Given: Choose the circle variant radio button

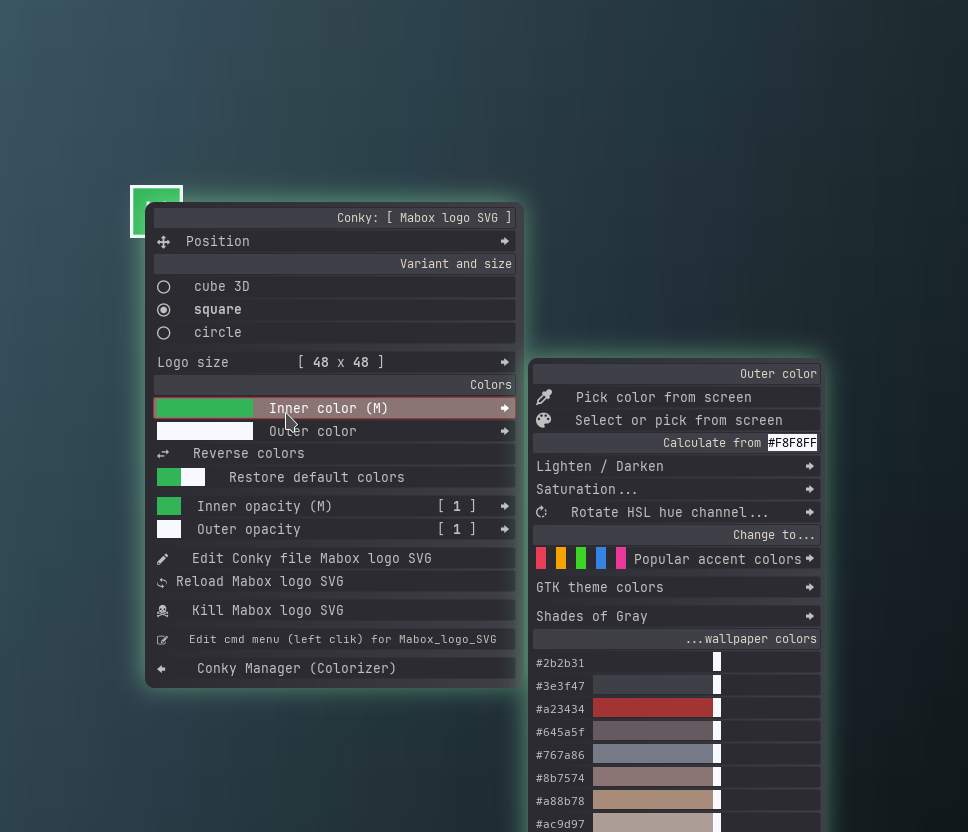Looking at the screenshot, I should pos(164,333).
